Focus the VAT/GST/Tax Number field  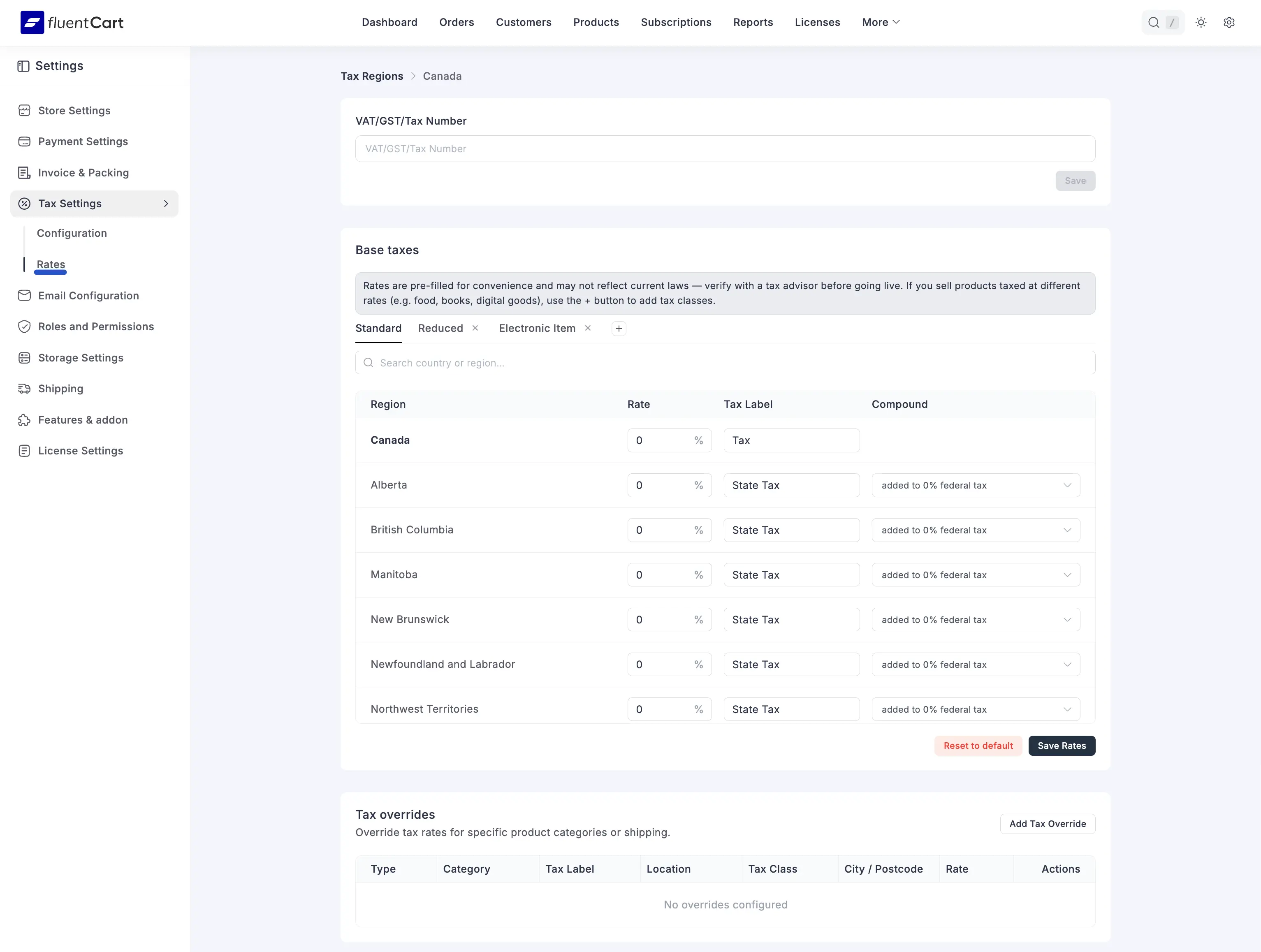(x=725, y=149)
